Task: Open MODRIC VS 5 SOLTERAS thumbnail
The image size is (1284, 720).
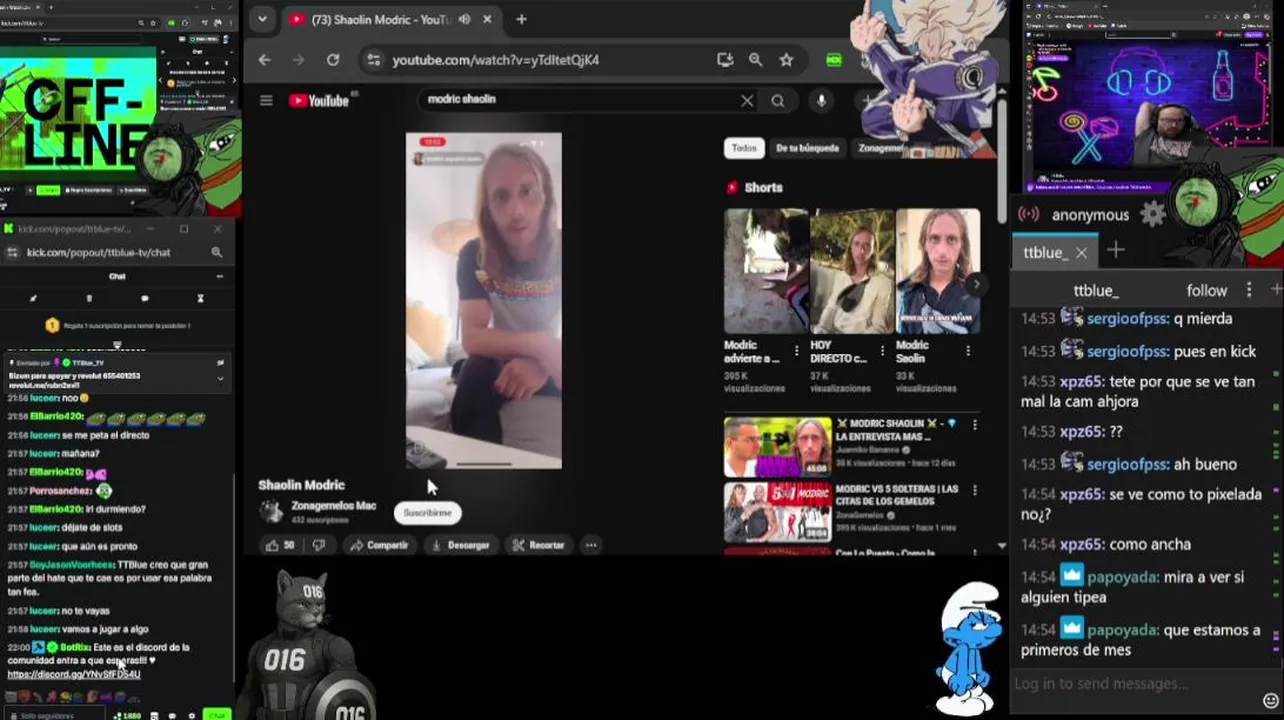Action: 778,512
